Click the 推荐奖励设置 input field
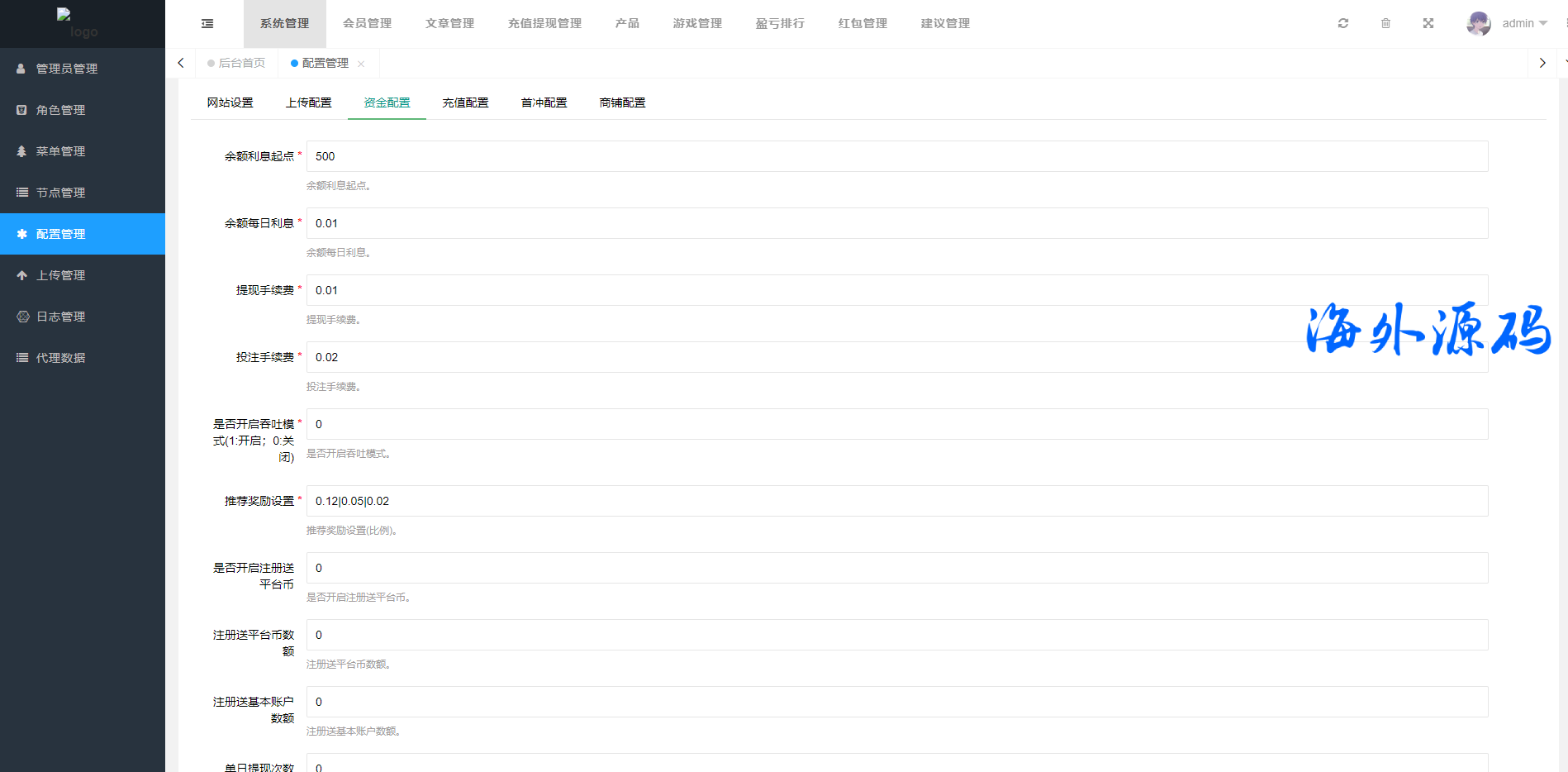This screenshot has width=1568, height=772. coord(896,501)
